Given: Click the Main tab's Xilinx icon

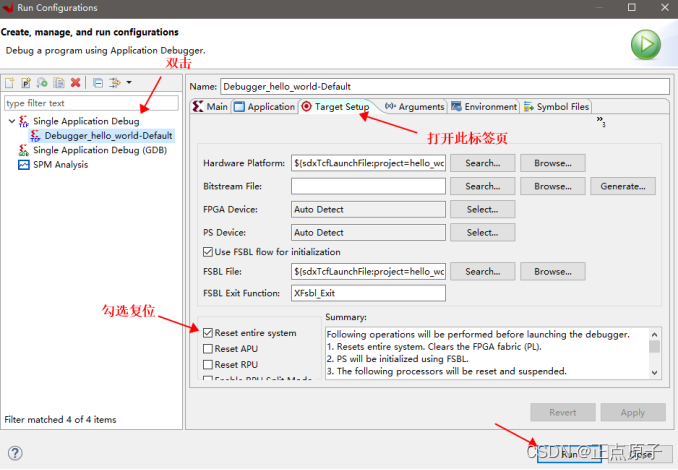Looking at the screenshot, I should 198,106.
